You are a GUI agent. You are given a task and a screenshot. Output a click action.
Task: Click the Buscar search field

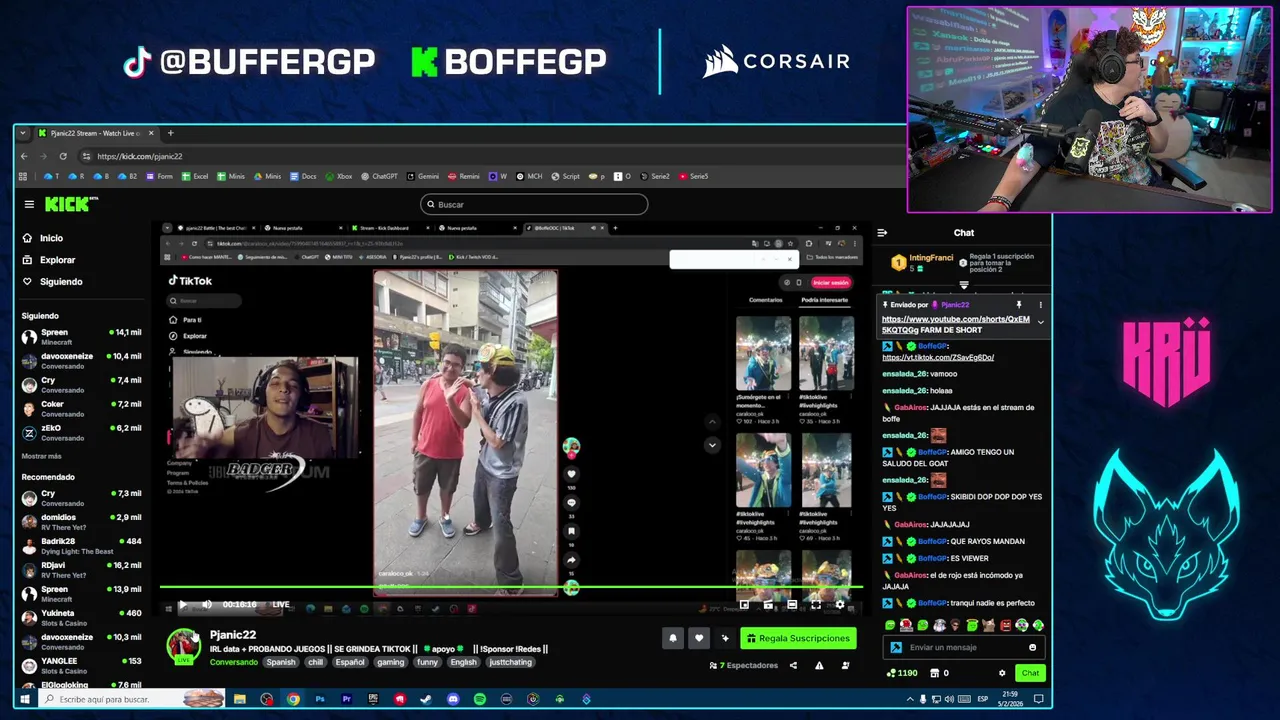[x=534, y=204]
